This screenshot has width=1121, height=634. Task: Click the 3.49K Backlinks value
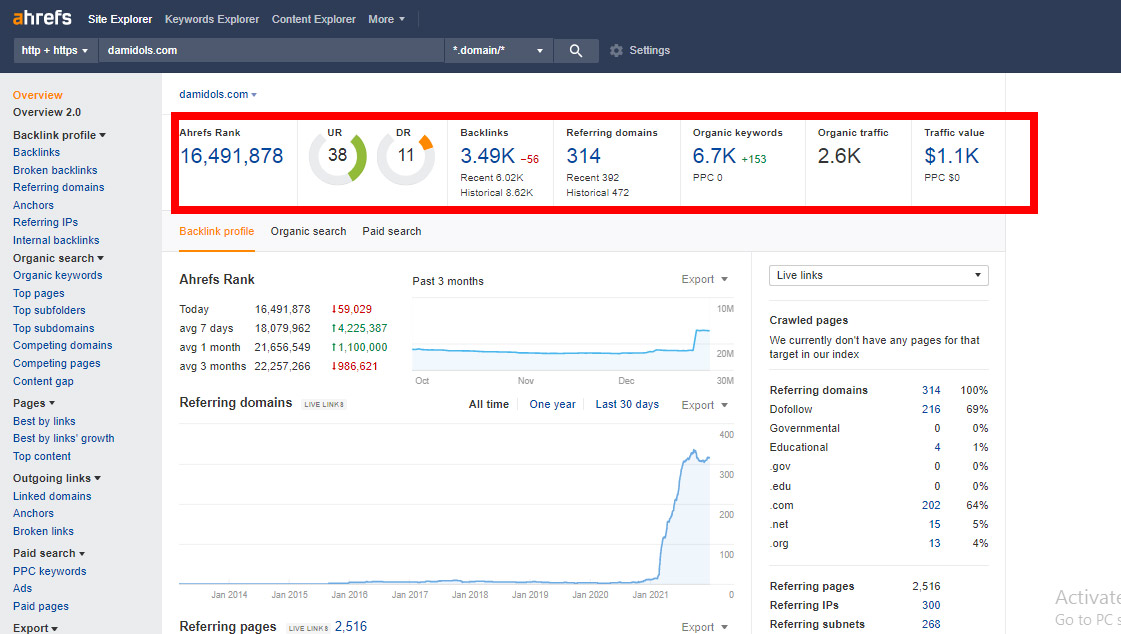[487, 156]
